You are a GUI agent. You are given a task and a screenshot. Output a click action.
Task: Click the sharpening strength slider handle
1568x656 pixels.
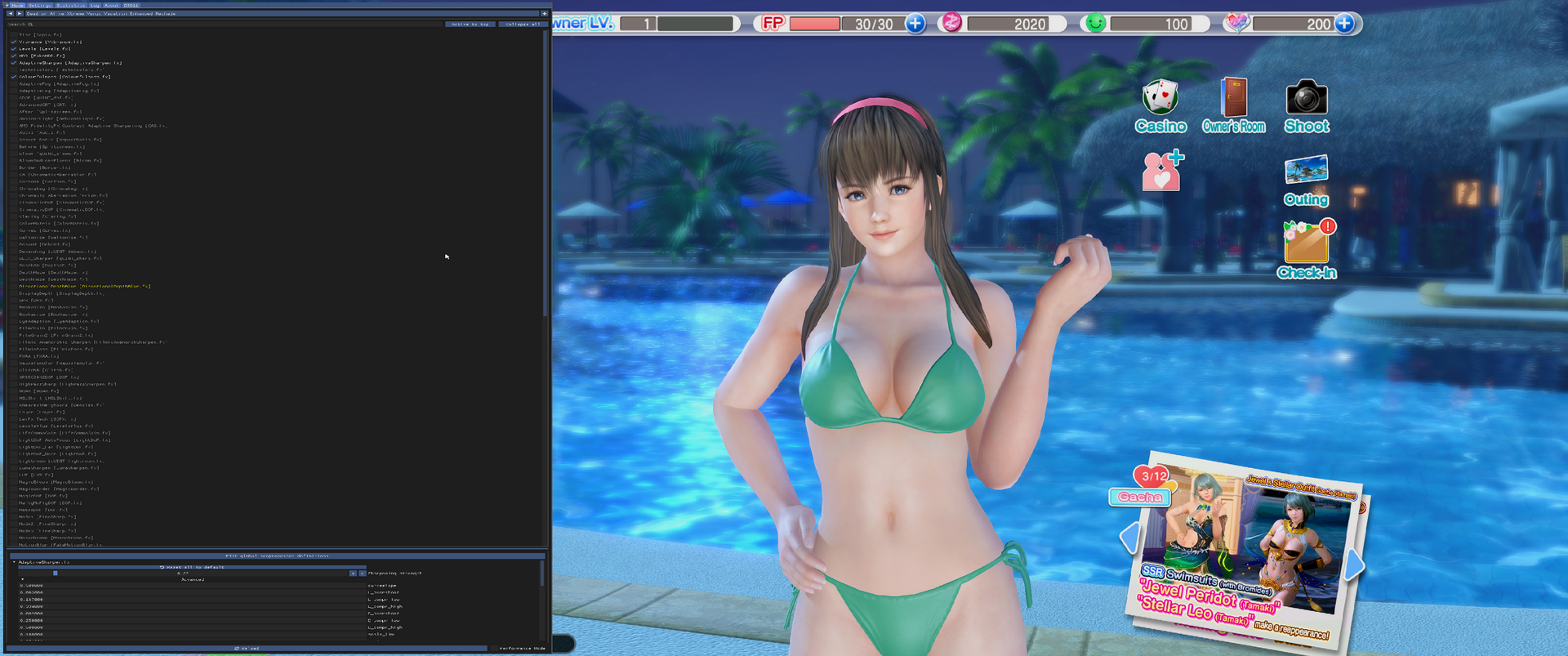coord(56,573)
